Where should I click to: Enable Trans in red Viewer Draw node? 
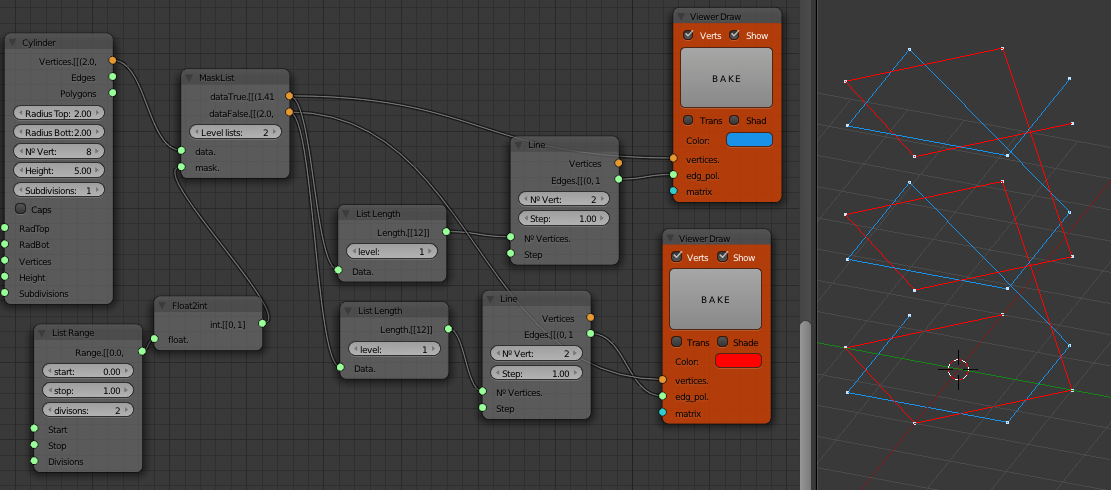(x=677, y=342)
